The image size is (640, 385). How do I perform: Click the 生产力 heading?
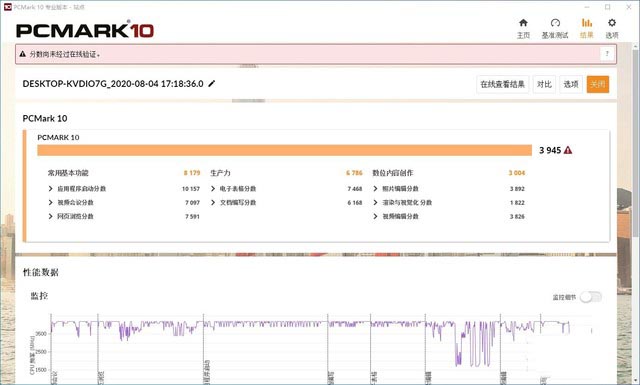tap(220, 173)
